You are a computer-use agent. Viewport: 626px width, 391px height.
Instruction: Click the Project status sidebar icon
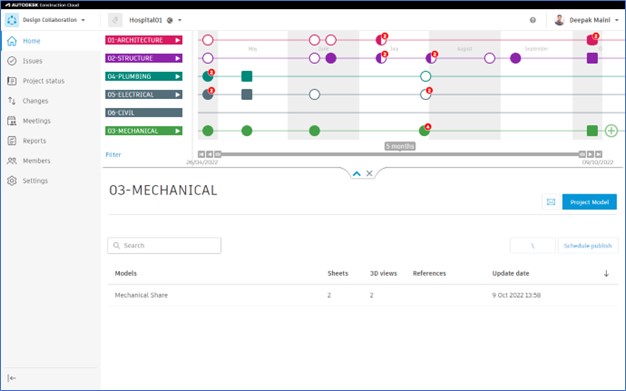pos(12,81)
